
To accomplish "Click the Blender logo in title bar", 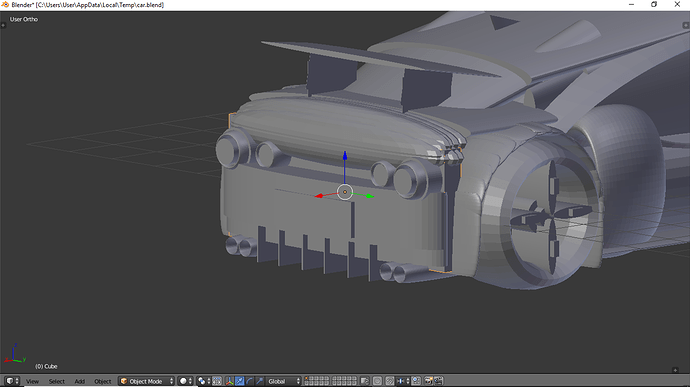I will tap(5, 4).
